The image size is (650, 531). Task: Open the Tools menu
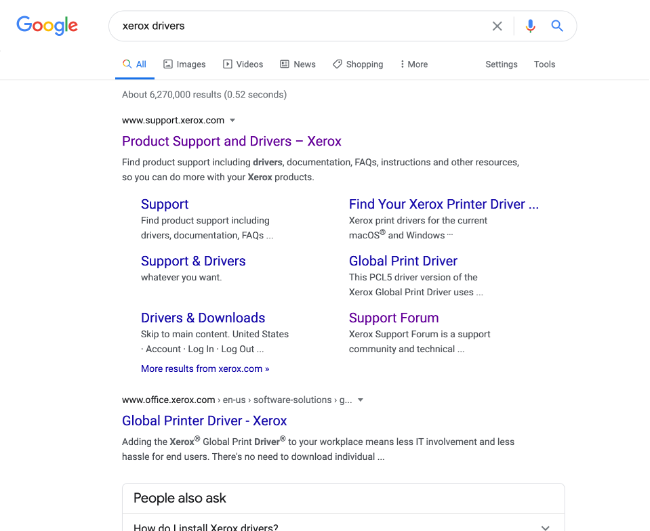pyautogui.click(x=544, y=64)
